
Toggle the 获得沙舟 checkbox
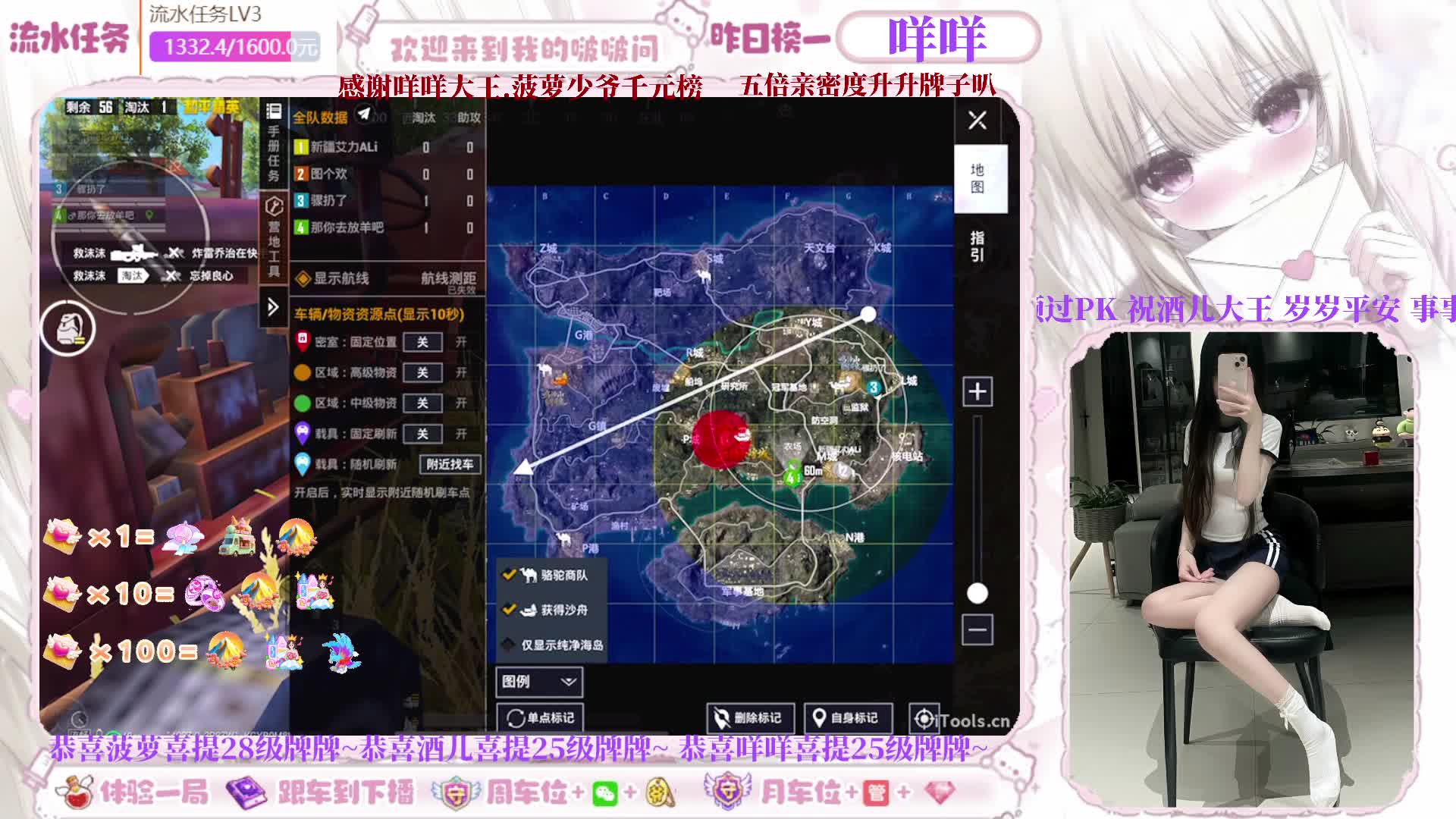click(x=510, y=609)
